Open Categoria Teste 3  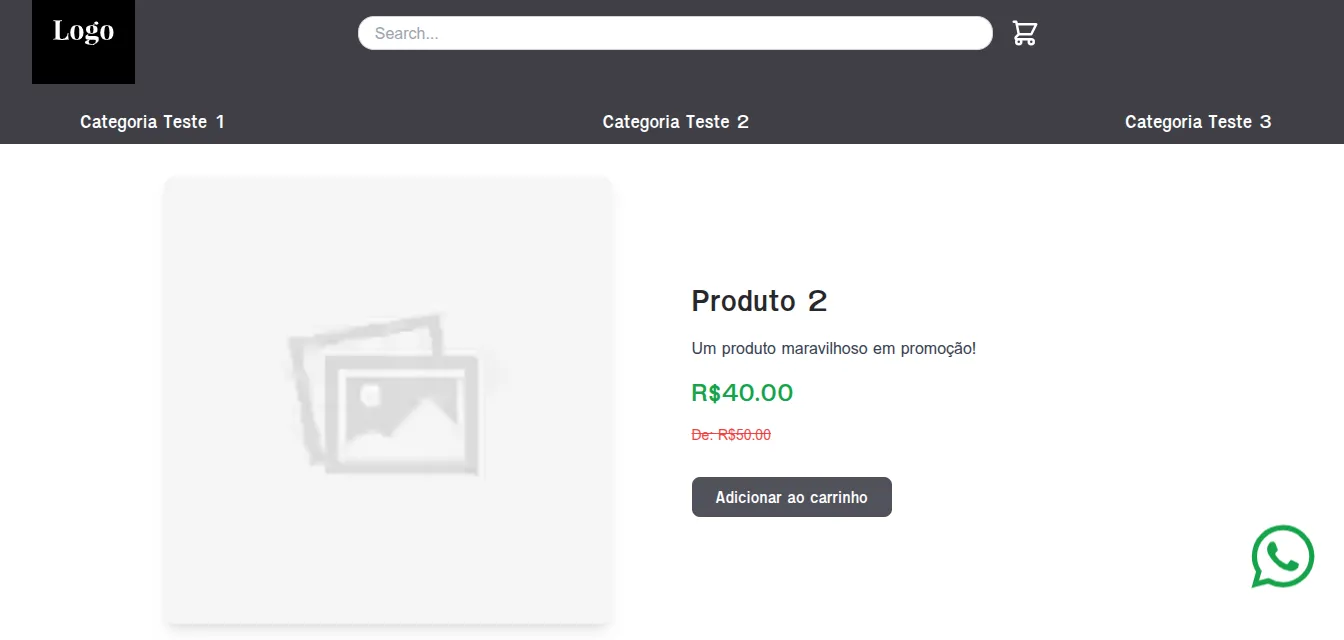point(1198,121)
